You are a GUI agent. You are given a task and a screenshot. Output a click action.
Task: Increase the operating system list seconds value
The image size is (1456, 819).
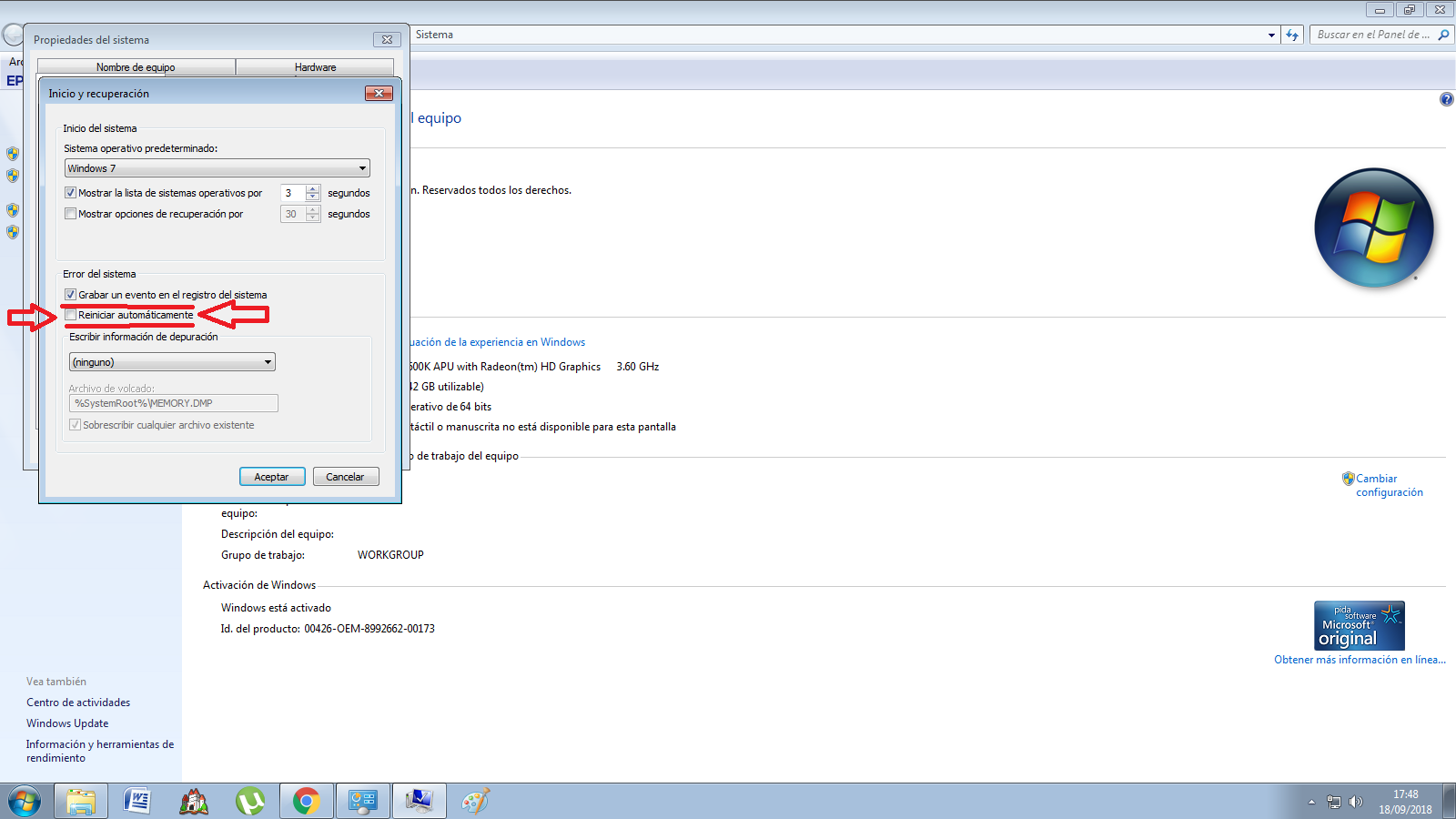click(312, 188)
